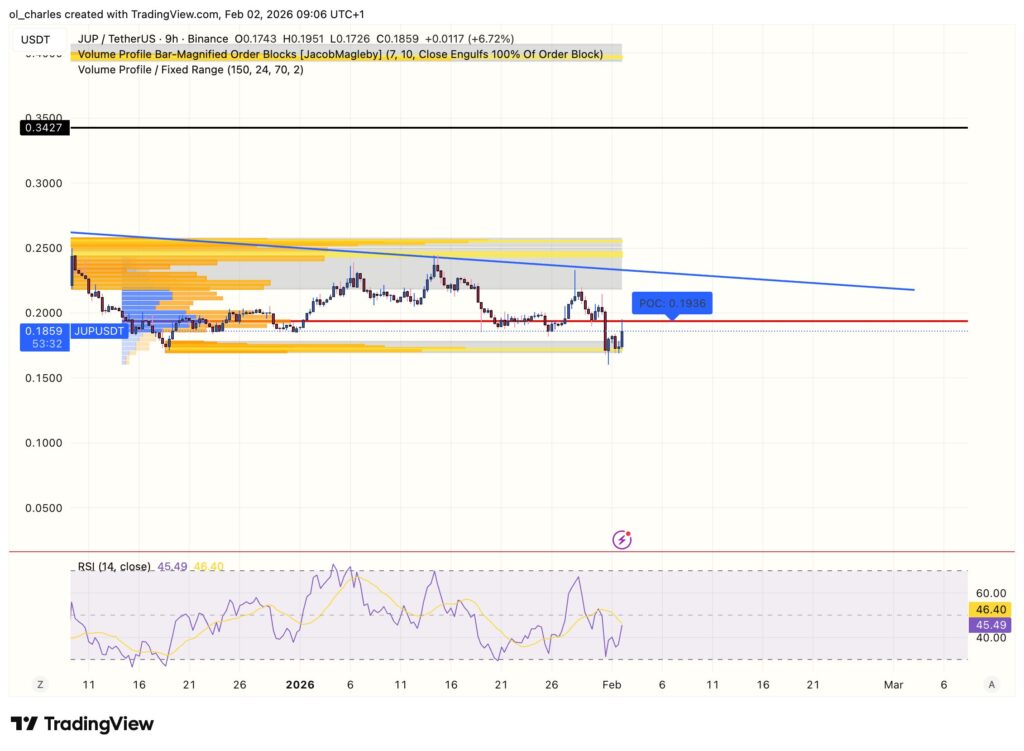The width and height of the screenshot is (1024, 751).
Task: Switch to the Feb axis label
Action: coord(610,685)
